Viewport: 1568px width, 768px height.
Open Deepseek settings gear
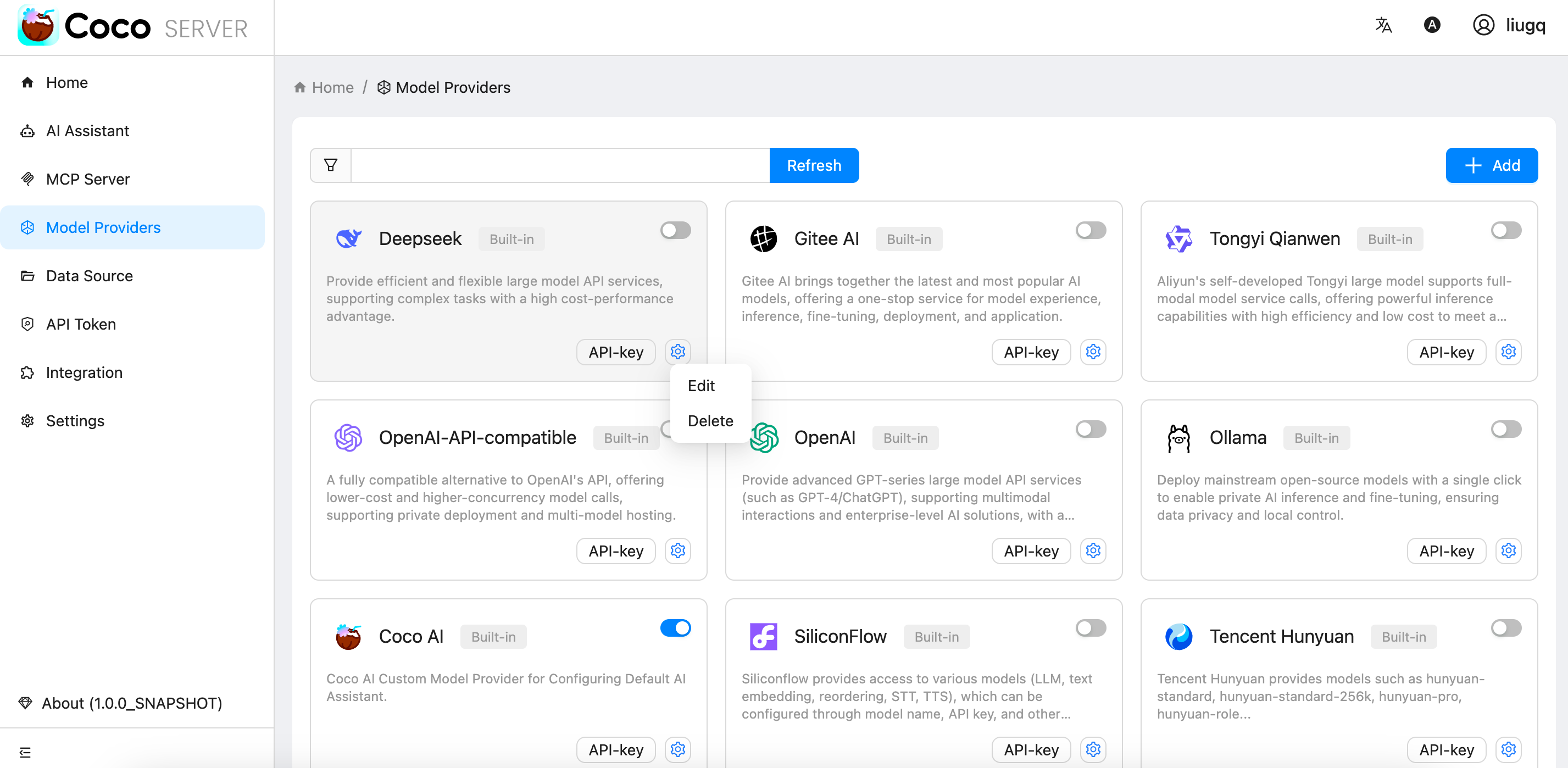tap(677, 352)
